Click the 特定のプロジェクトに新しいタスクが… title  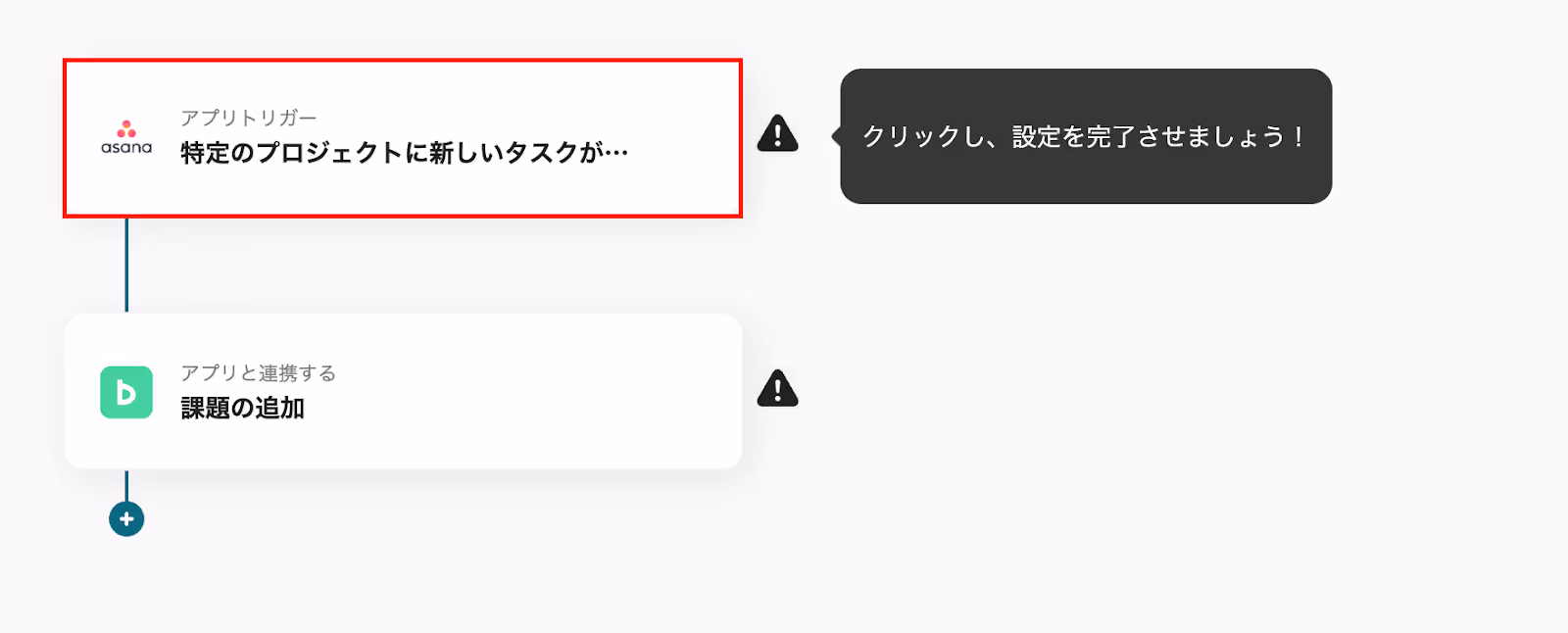(405, 153)
